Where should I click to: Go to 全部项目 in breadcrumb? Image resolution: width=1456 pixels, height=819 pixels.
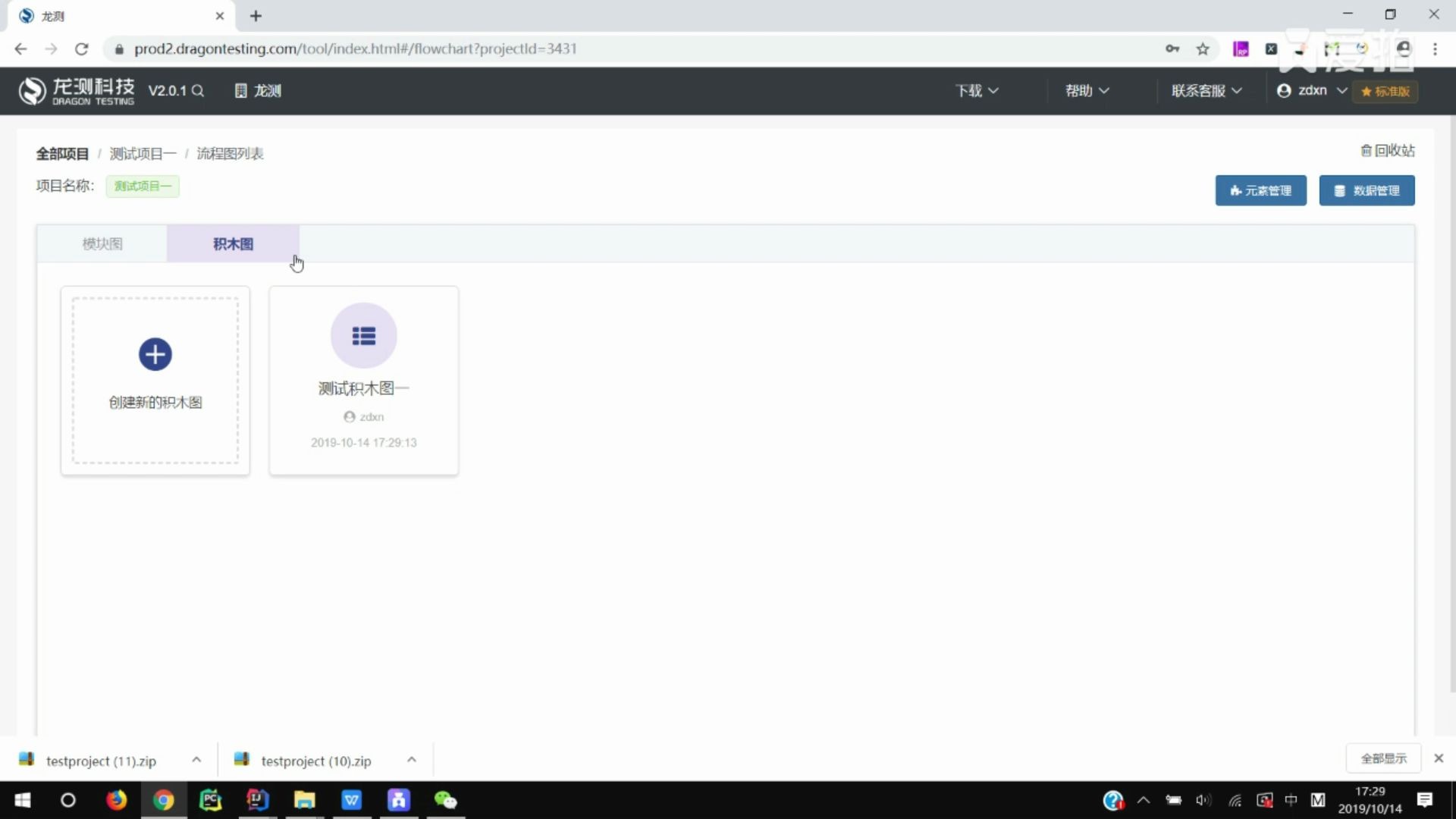pos(62,154)
